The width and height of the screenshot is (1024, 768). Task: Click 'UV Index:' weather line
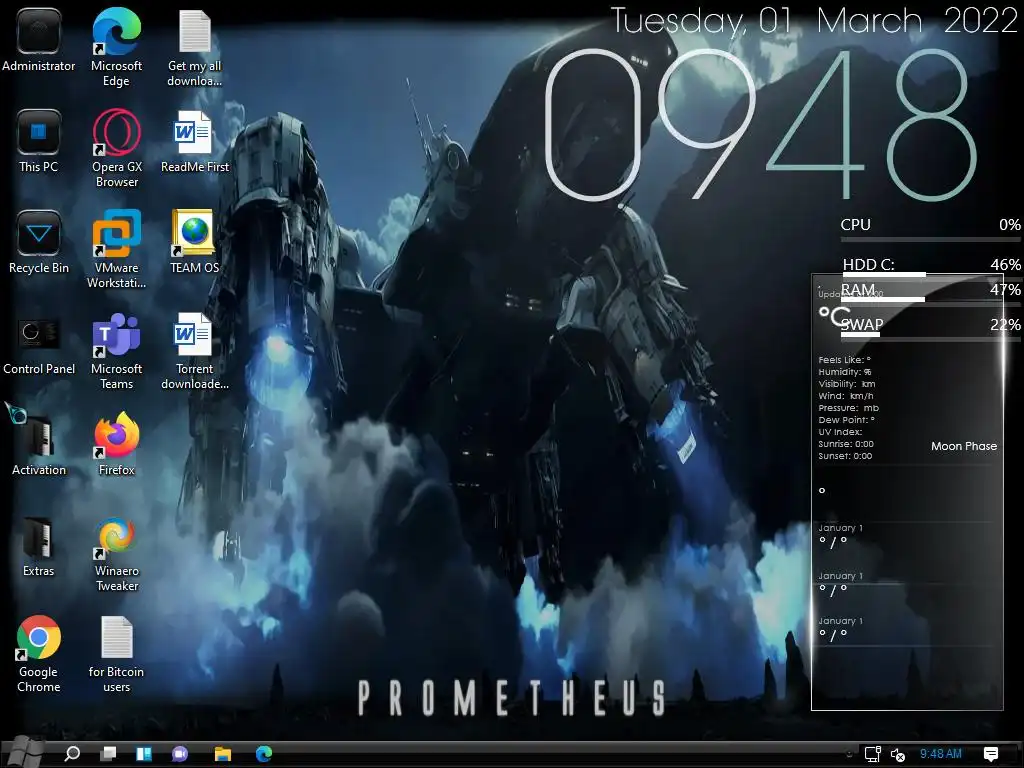[840, 432]
